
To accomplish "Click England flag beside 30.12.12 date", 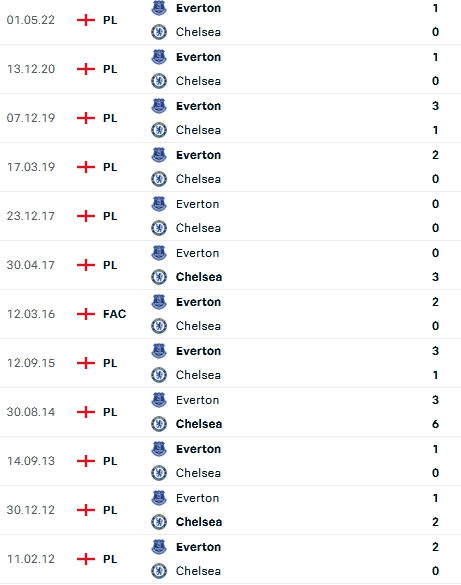I will coord(86,510).
